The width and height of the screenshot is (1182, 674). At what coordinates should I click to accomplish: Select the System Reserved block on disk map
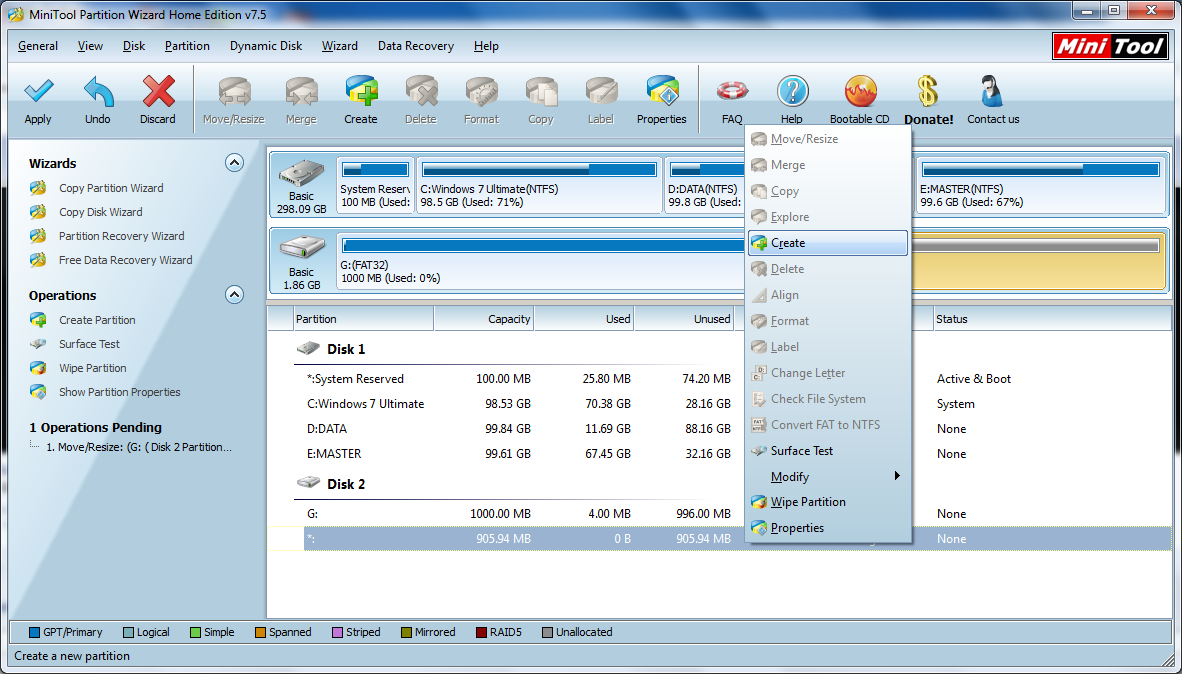pos(375,185)
